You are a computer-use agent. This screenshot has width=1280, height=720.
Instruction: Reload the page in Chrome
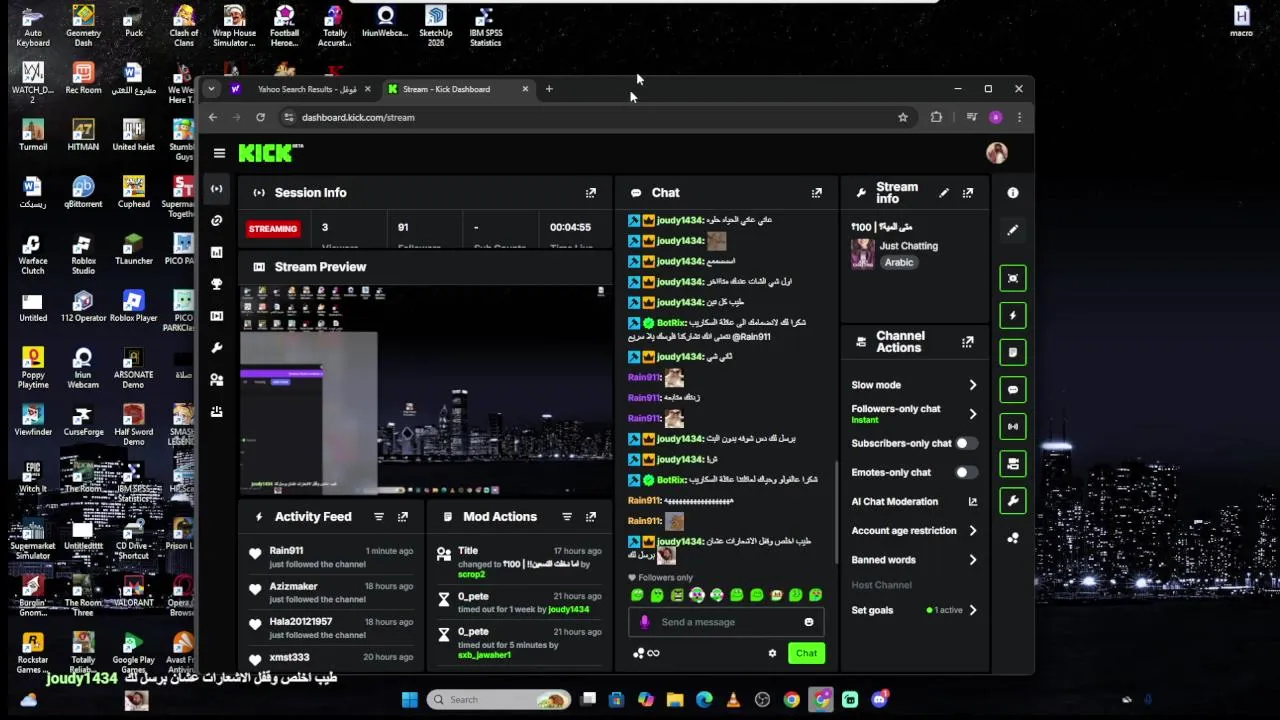coord(260,117)
